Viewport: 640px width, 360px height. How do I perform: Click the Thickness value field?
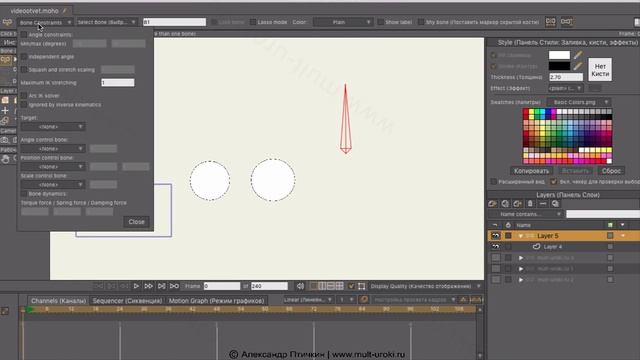[x=566, y=77]
